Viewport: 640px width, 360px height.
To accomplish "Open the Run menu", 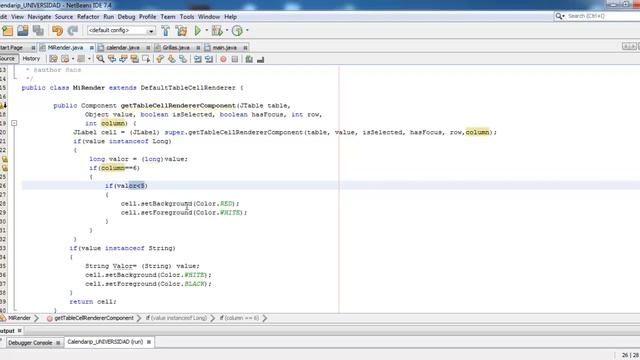I will pos(109,17).
